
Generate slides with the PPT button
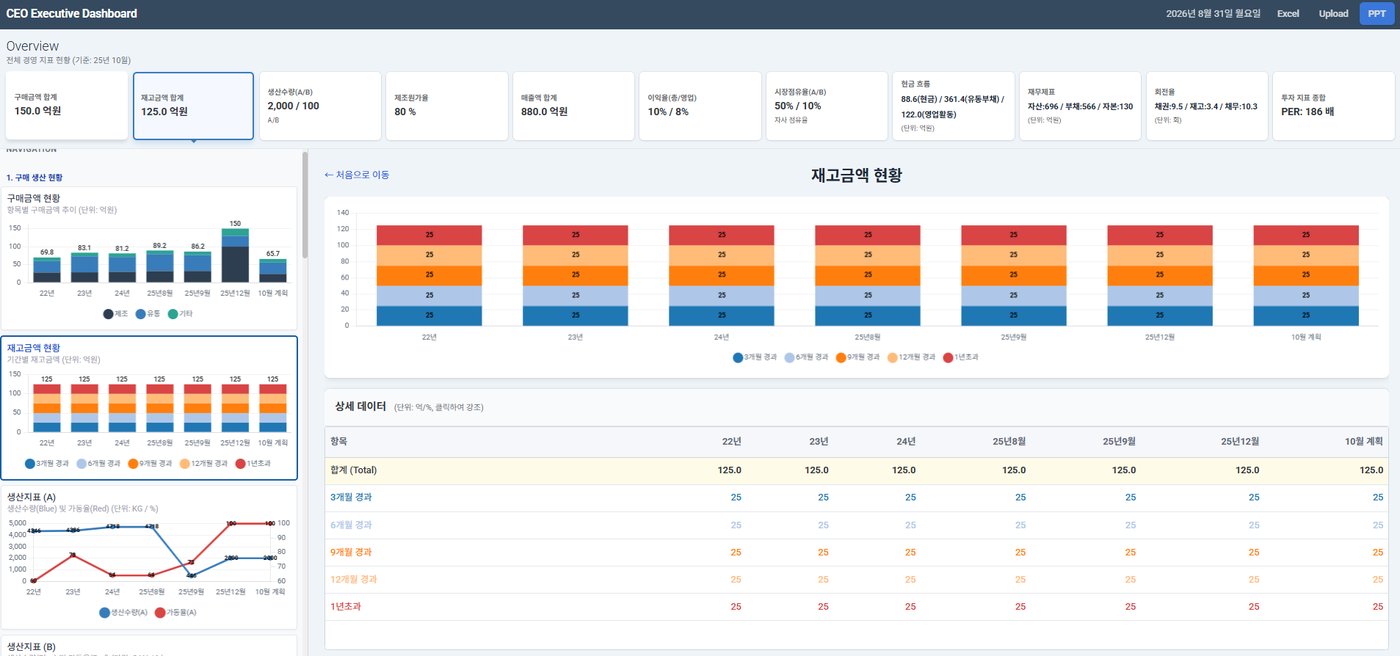1377,14
